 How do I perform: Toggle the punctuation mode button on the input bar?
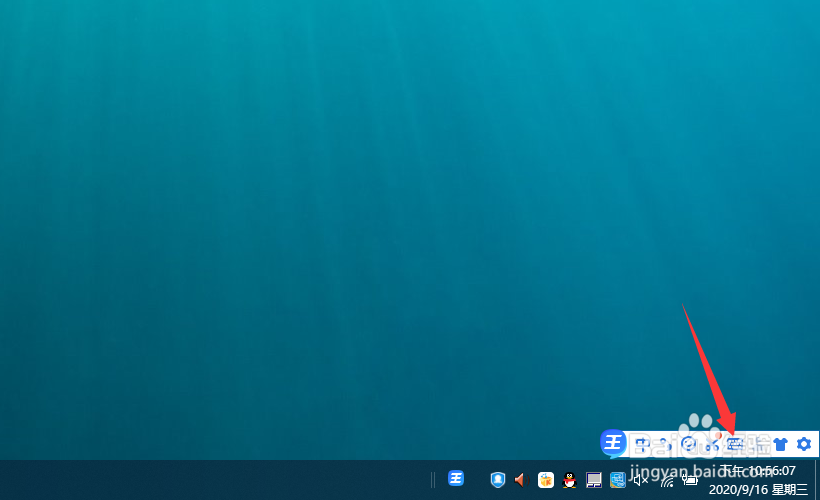(x=665, y=445)
